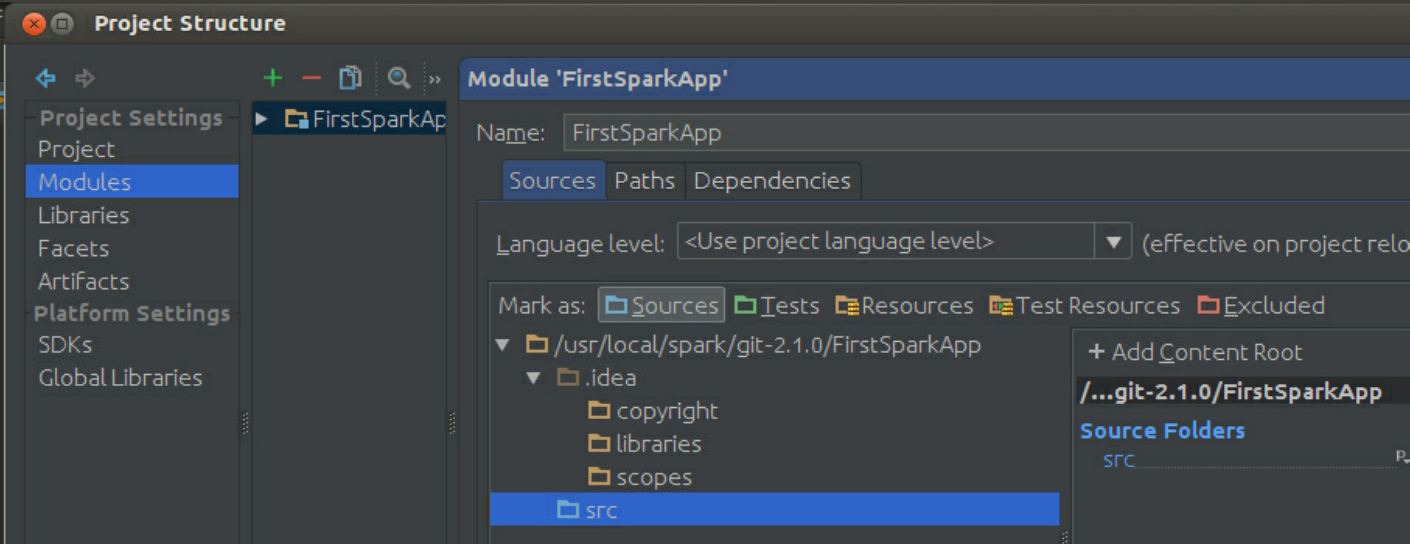Click Add Content Root button
Viewport: 1410px width, 544px height.
tap(1195, 352)
